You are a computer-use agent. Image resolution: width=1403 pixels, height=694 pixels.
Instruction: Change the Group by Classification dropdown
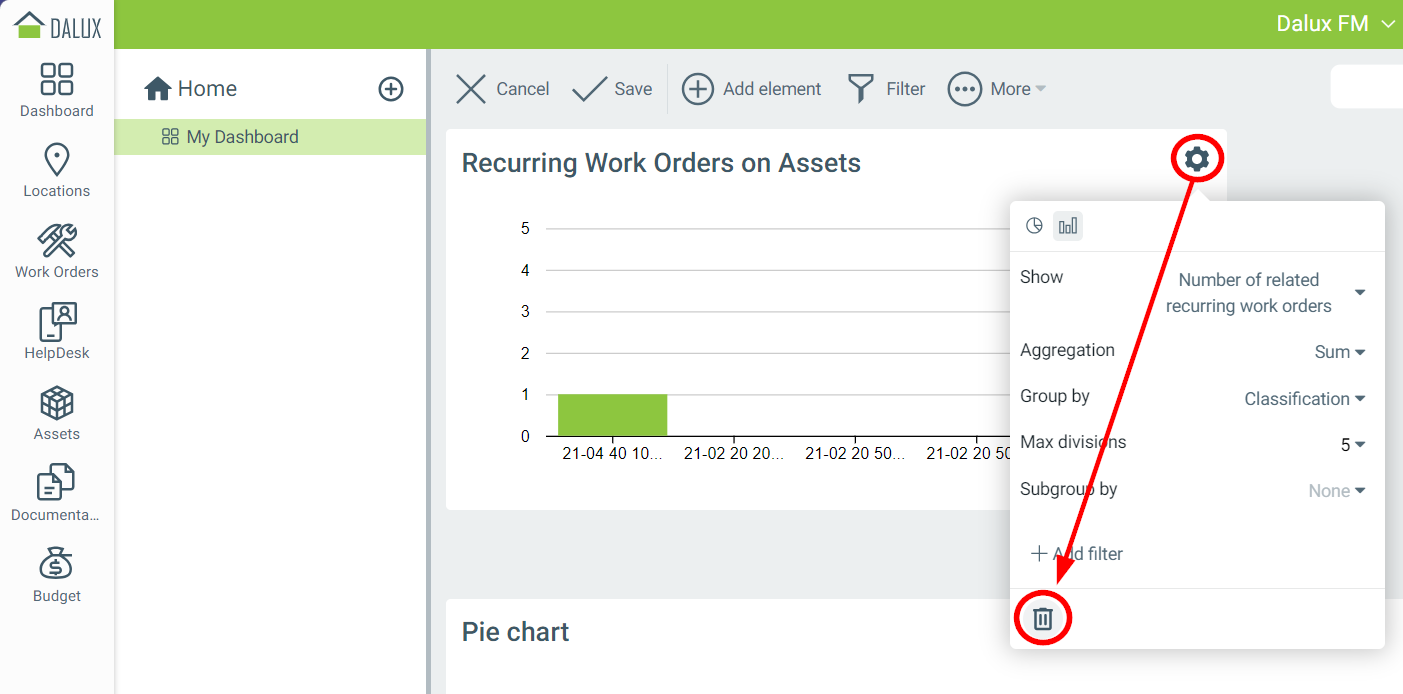tap(1304, 399)
